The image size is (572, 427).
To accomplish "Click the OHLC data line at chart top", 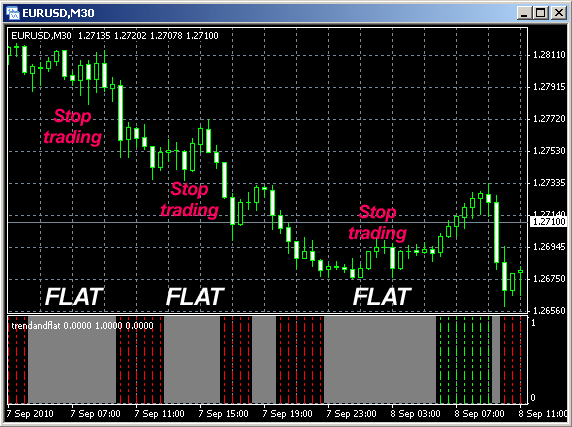I will (x=115, y=36).
